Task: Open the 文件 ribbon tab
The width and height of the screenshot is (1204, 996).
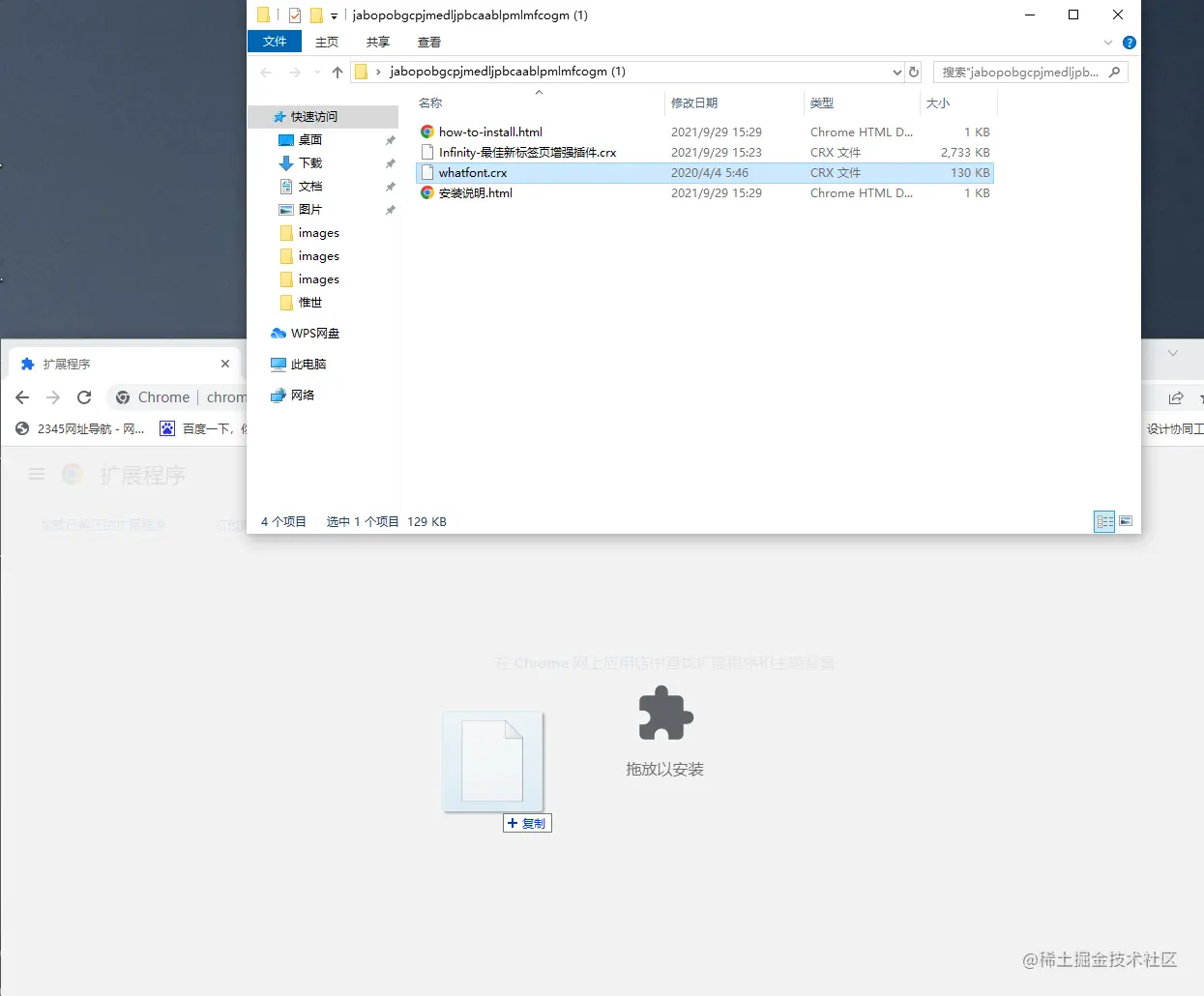Action: 275,42
